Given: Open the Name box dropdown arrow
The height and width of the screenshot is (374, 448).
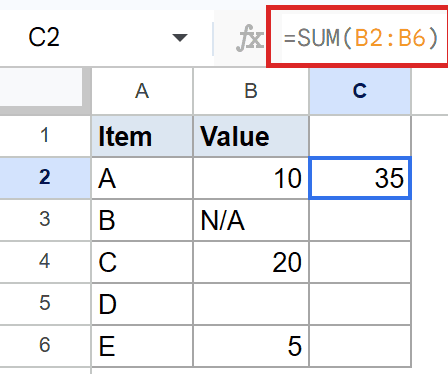Looking at the screenshot, I should [x=180, y=38].
